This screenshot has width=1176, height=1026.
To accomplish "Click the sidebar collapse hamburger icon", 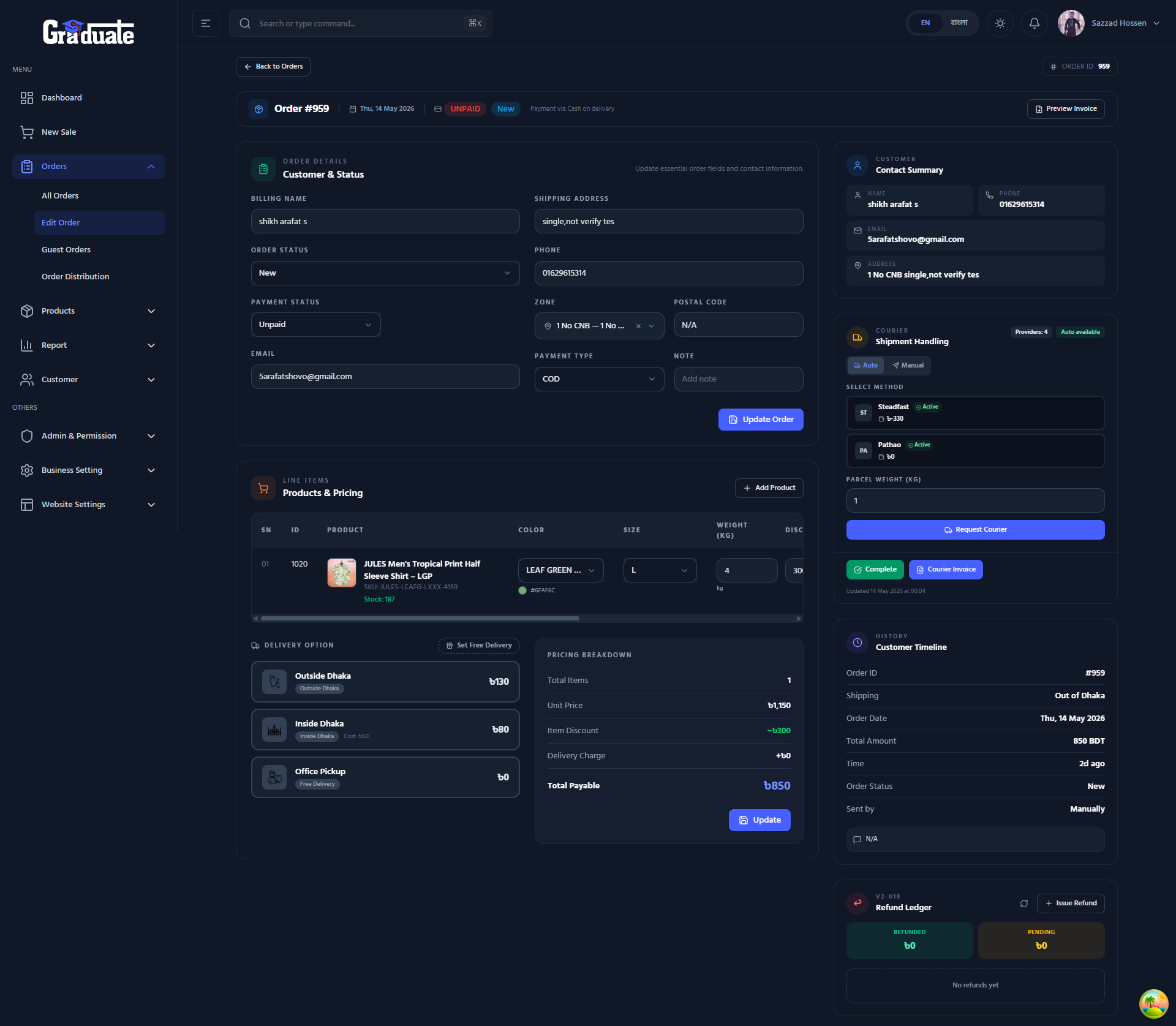I will point(206,23).
